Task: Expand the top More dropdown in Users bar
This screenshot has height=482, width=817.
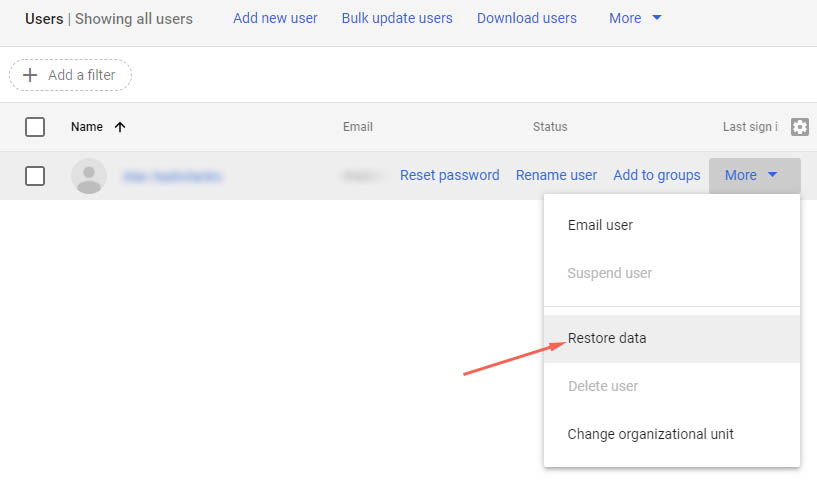Action: pyautogui.click(x=635, y=18)
